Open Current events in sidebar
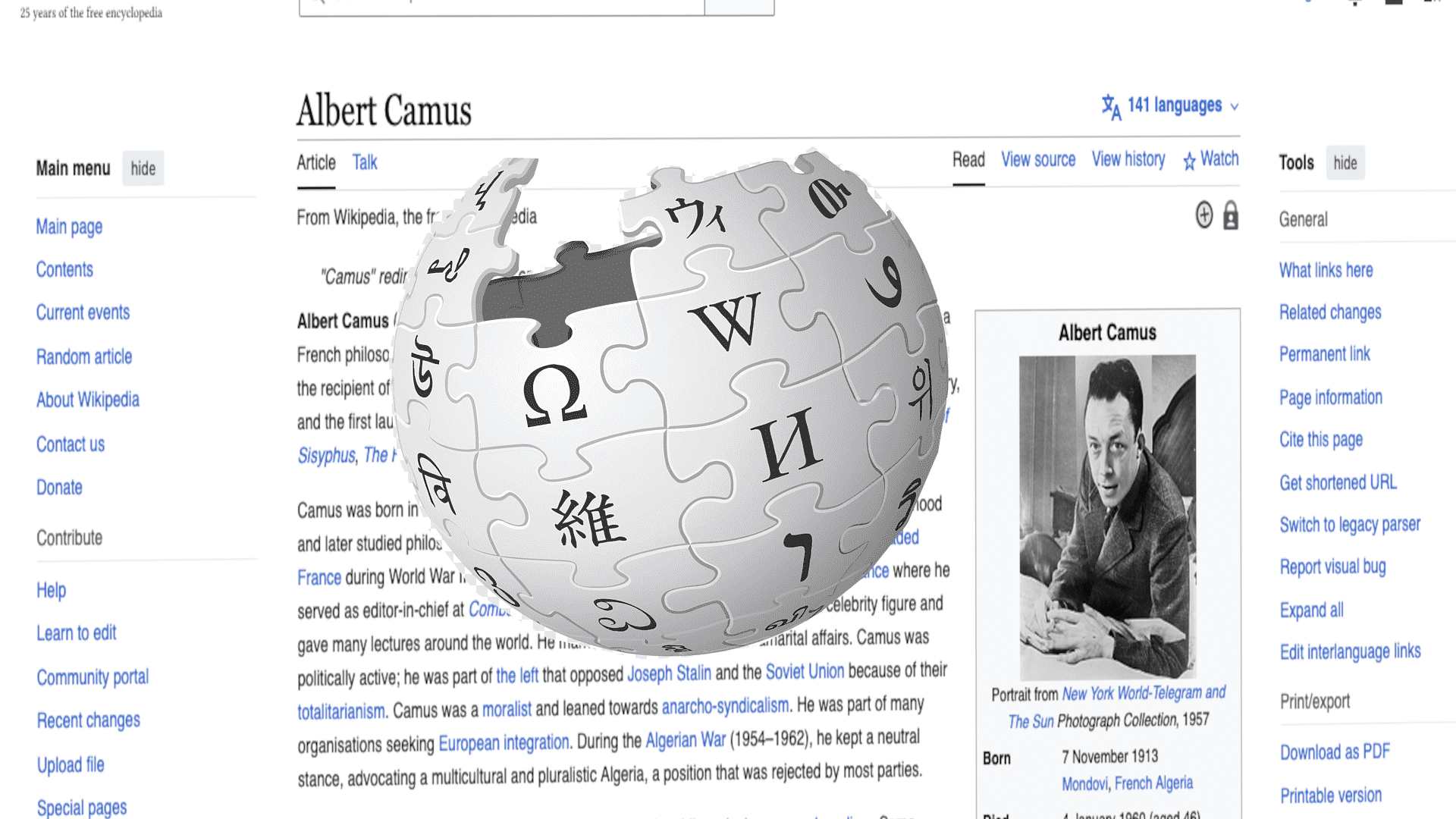 point(83,312)
